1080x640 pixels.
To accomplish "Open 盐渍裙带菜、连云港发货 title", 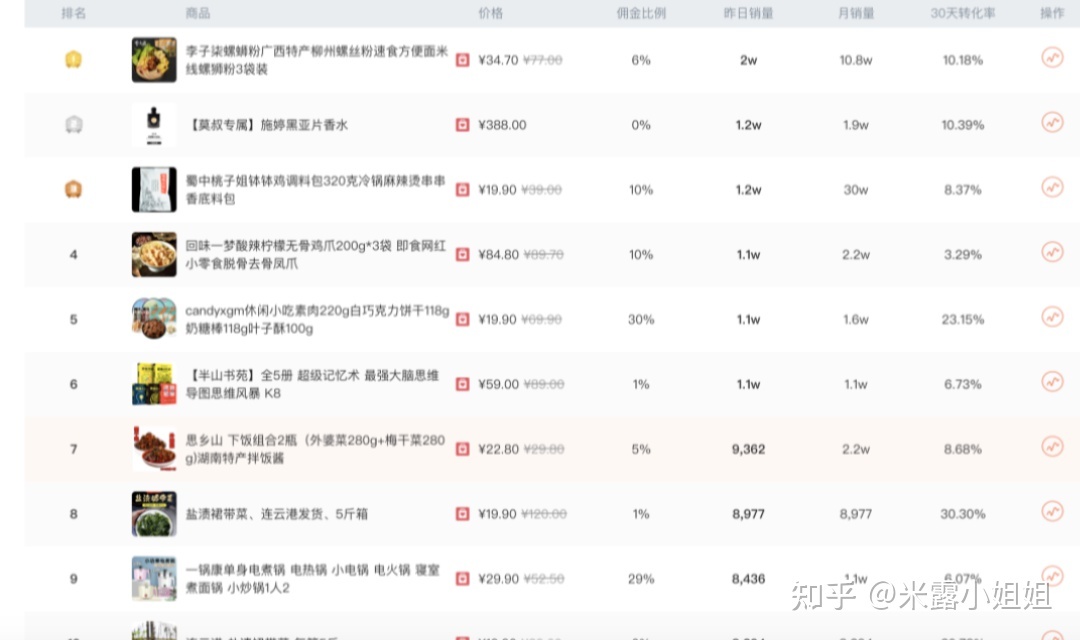I will coord(277,513).
